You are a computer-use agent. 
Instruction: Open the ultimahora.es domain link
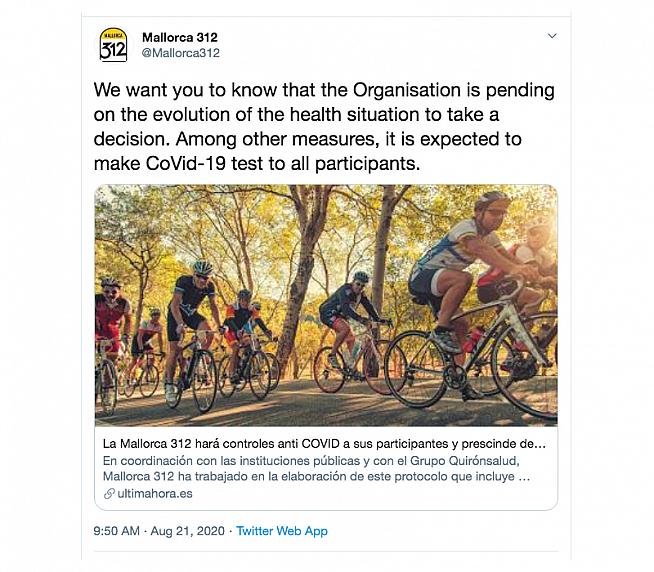point(154,494)
